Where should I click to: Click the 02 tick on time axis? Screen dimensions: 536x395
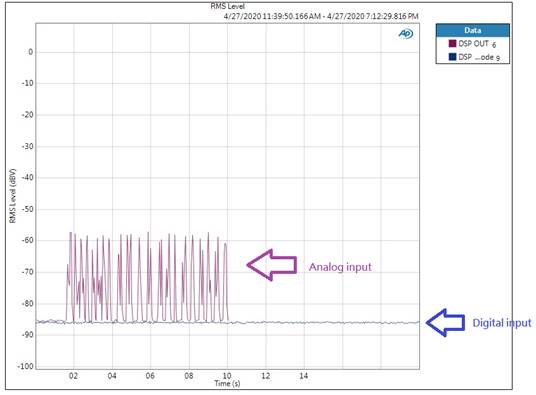pyautogui.click(x=73, y=376)
